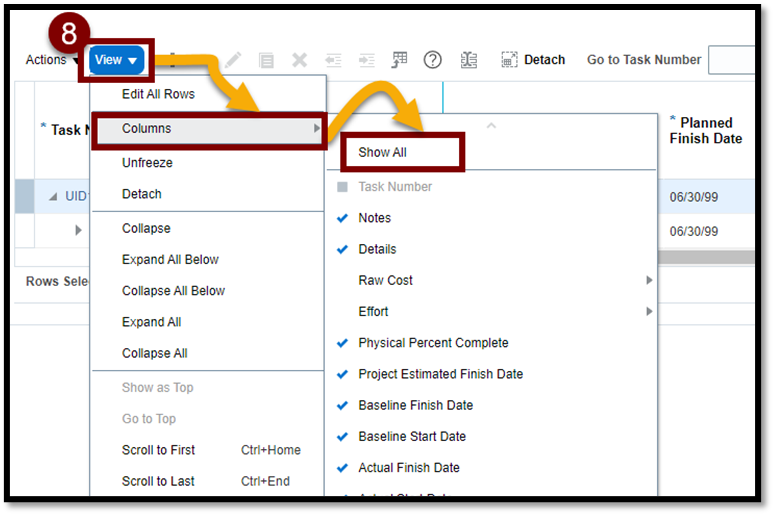Click the indent task icon

tap(367, 60)
